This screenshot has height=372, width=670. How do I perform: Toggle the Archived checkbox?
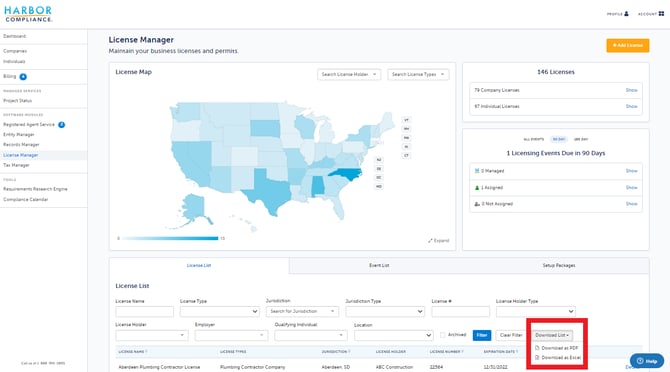coord(443,335)
